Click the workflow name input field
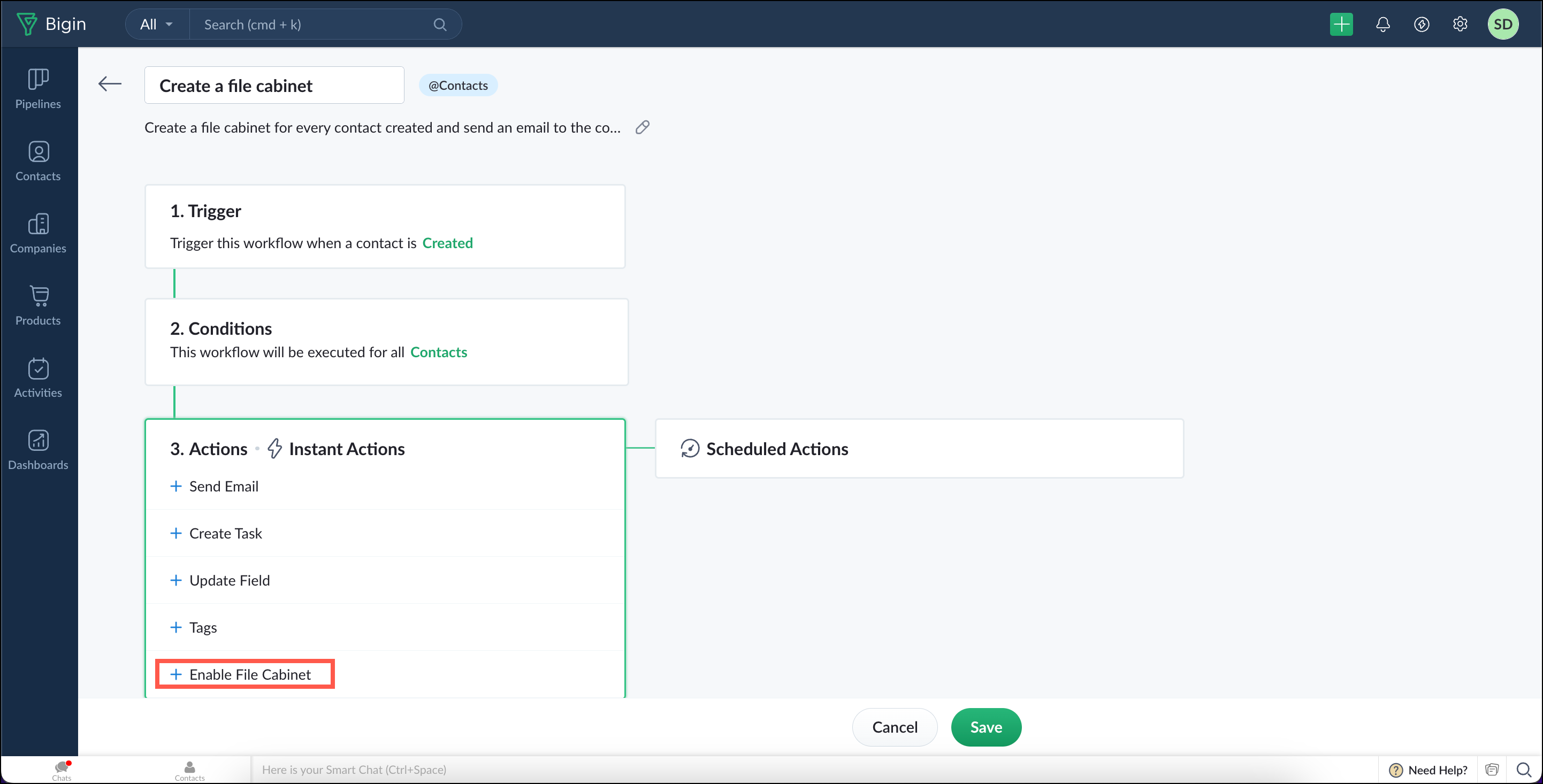Viewport: 1543px width, 784px height. 274,86
